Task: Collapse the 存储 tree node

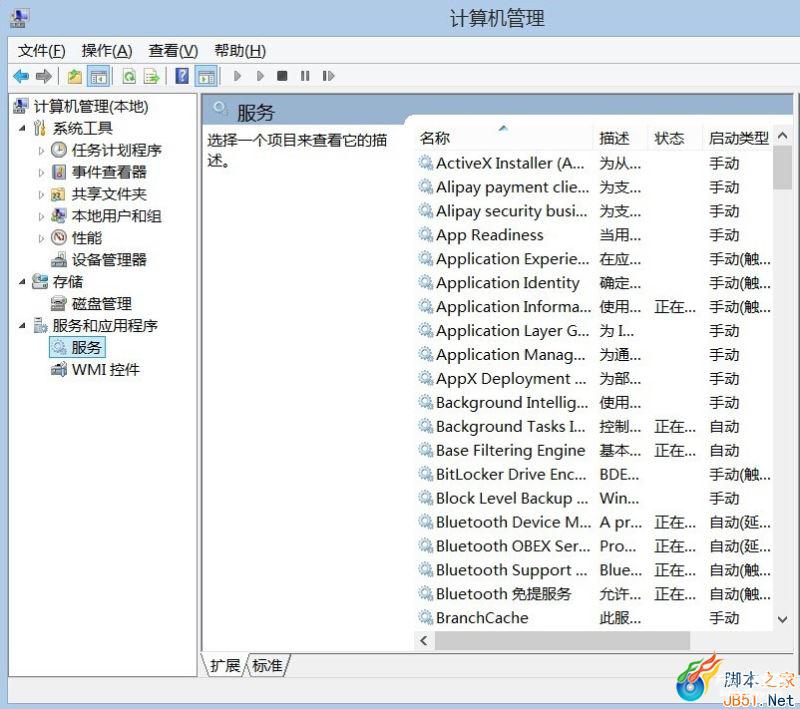Action: click(x=22, y=282)
